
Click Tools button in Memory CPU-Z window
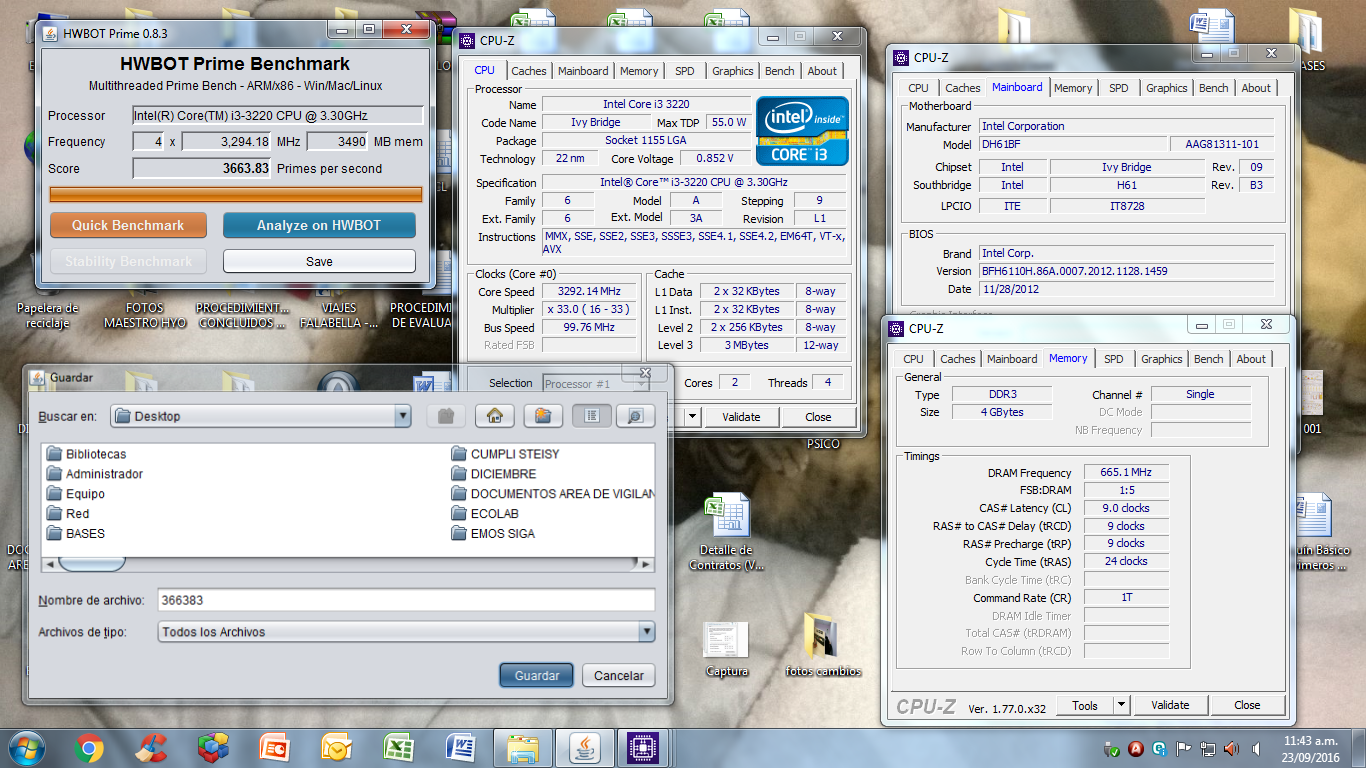pos(1085,705)
